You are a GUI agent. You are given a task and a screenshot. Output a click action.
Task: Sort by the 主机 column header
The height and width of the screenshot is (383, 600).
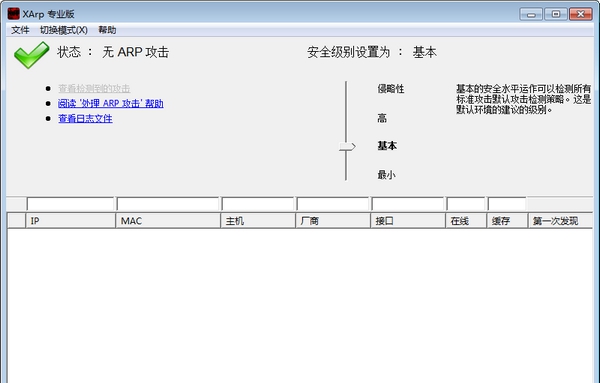pos(258,221)
